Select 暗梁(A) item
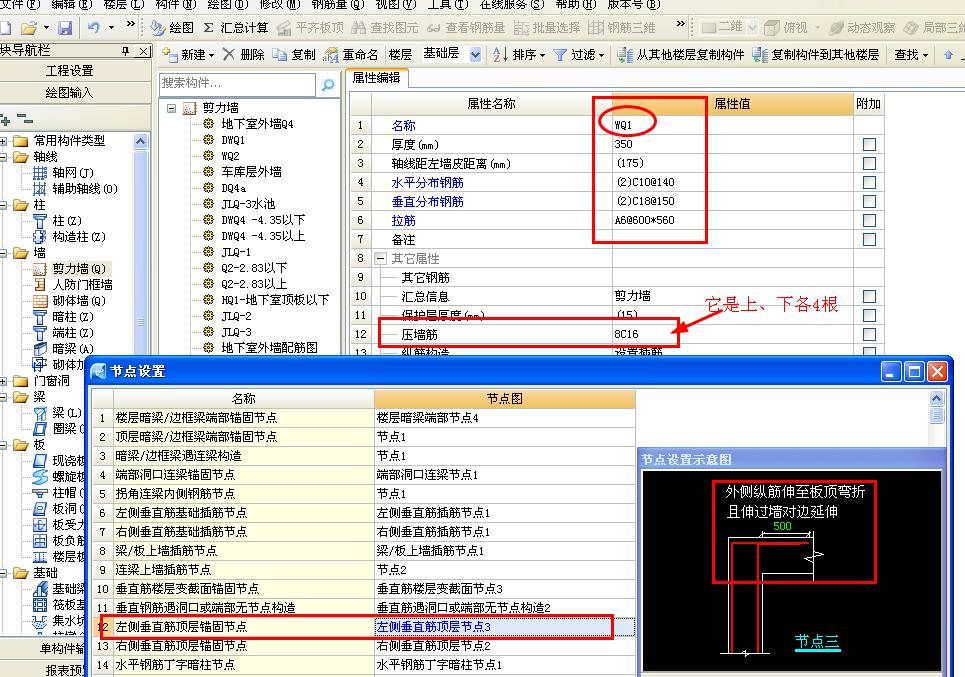This screenshot has width=965, height=677. click(x=73, y=348)
